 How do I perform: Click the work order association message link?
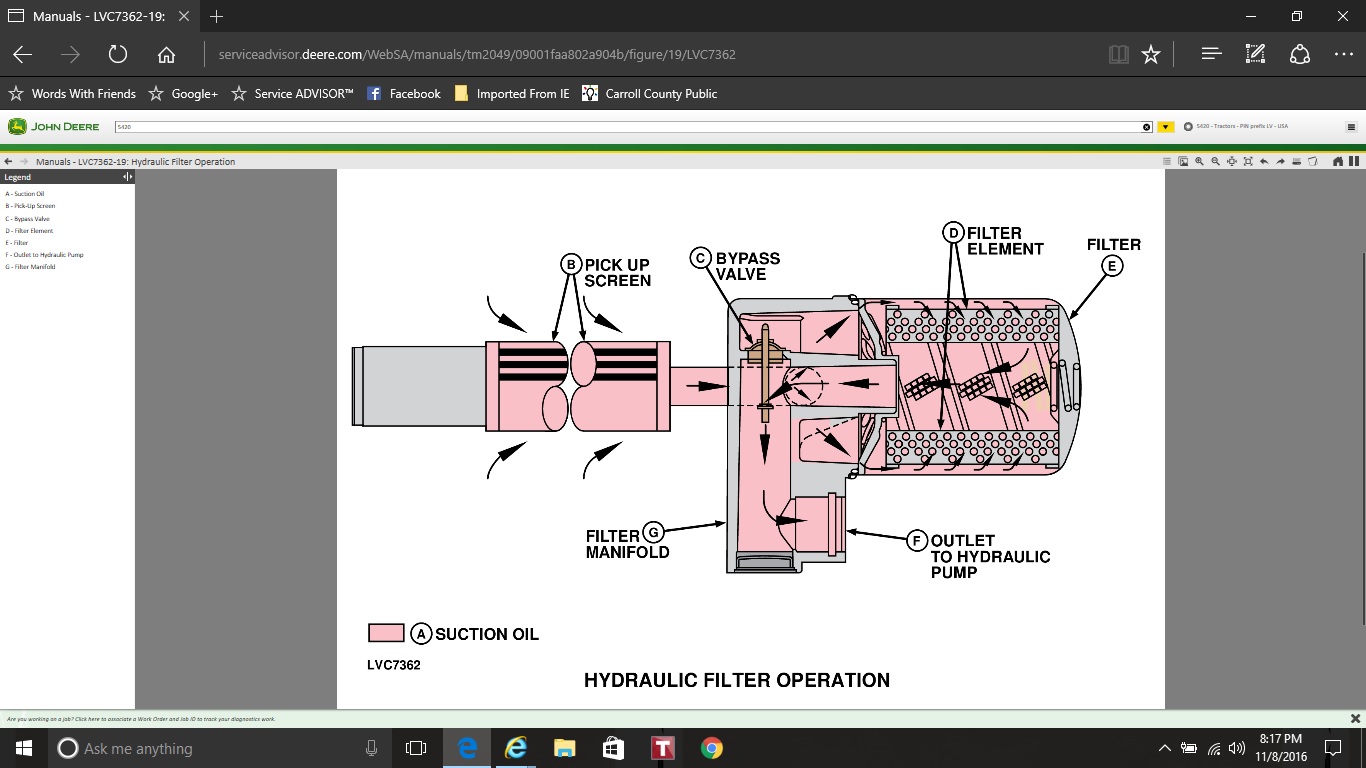tap(140, 719)
